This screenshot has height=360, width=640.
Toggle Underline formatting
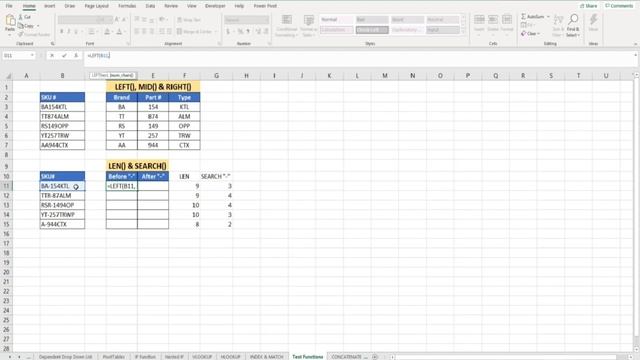coord(76,31)
